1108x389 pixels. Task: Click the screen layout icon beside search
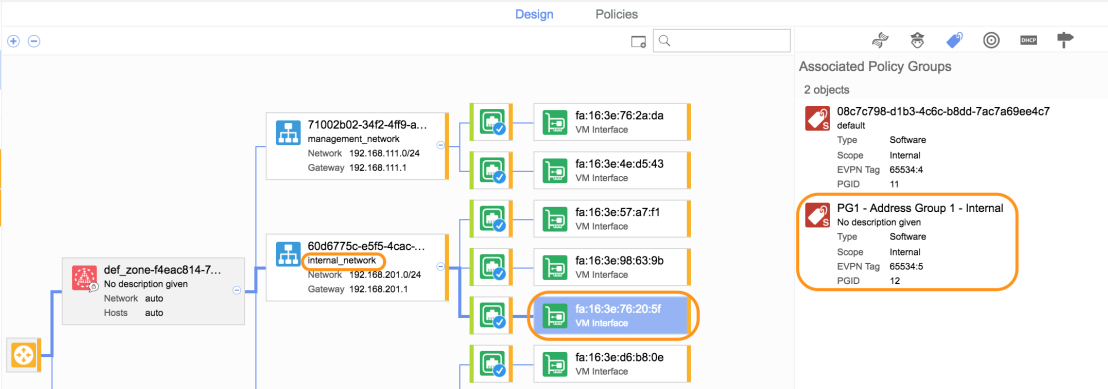(x=639, y=42)
